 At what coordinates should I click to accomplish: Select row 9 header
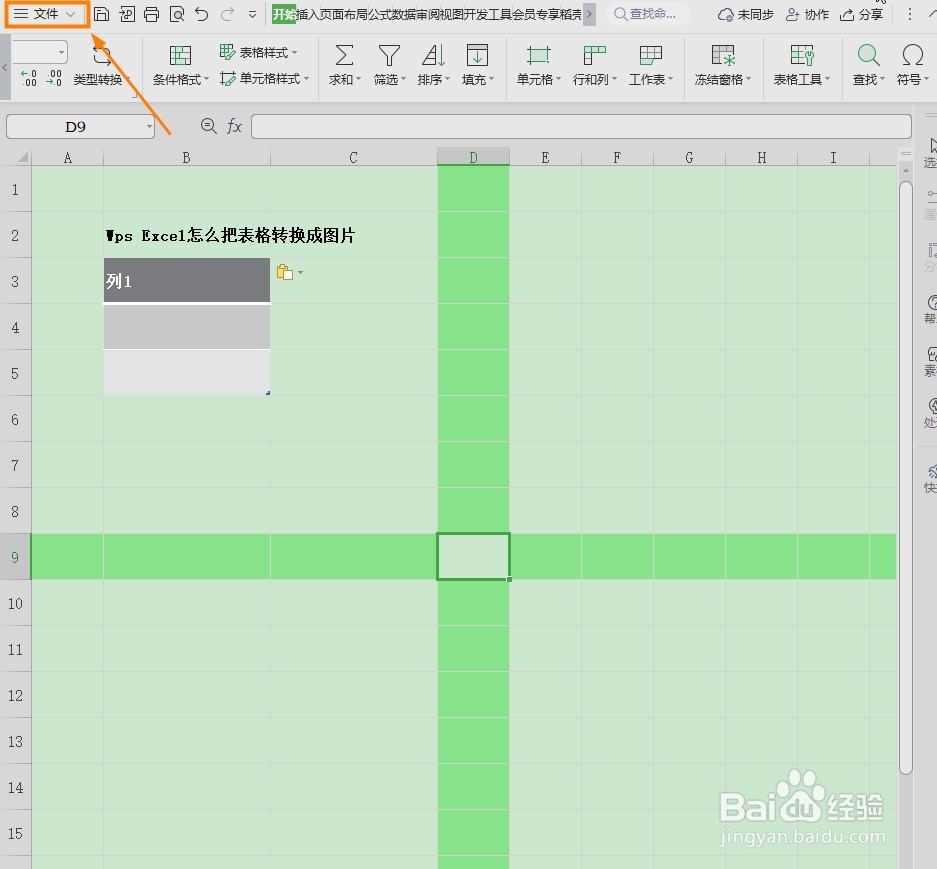tap(15, 557)
